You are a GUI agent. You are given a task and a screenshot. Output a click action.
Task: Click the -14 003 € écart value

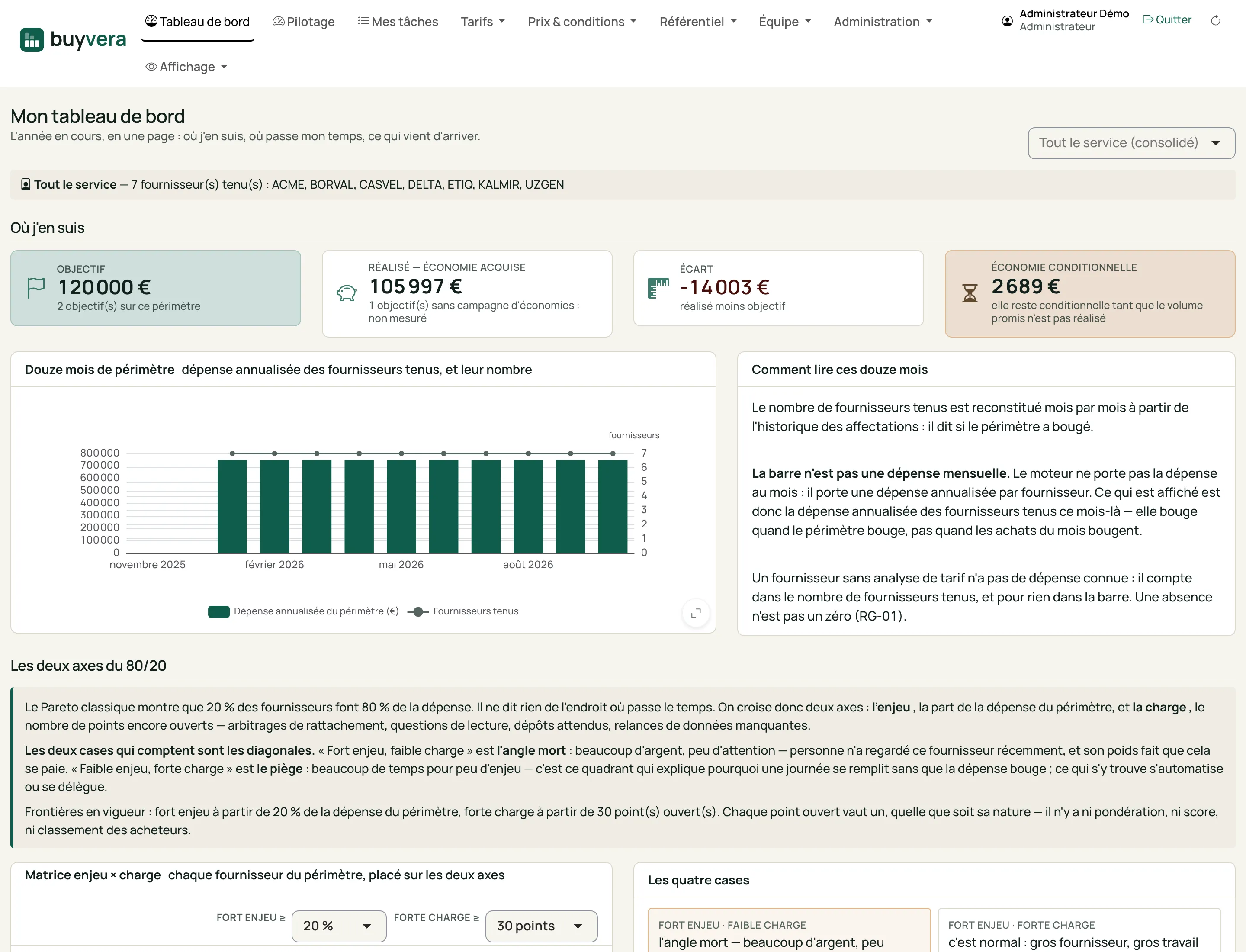tap(724, 287)
